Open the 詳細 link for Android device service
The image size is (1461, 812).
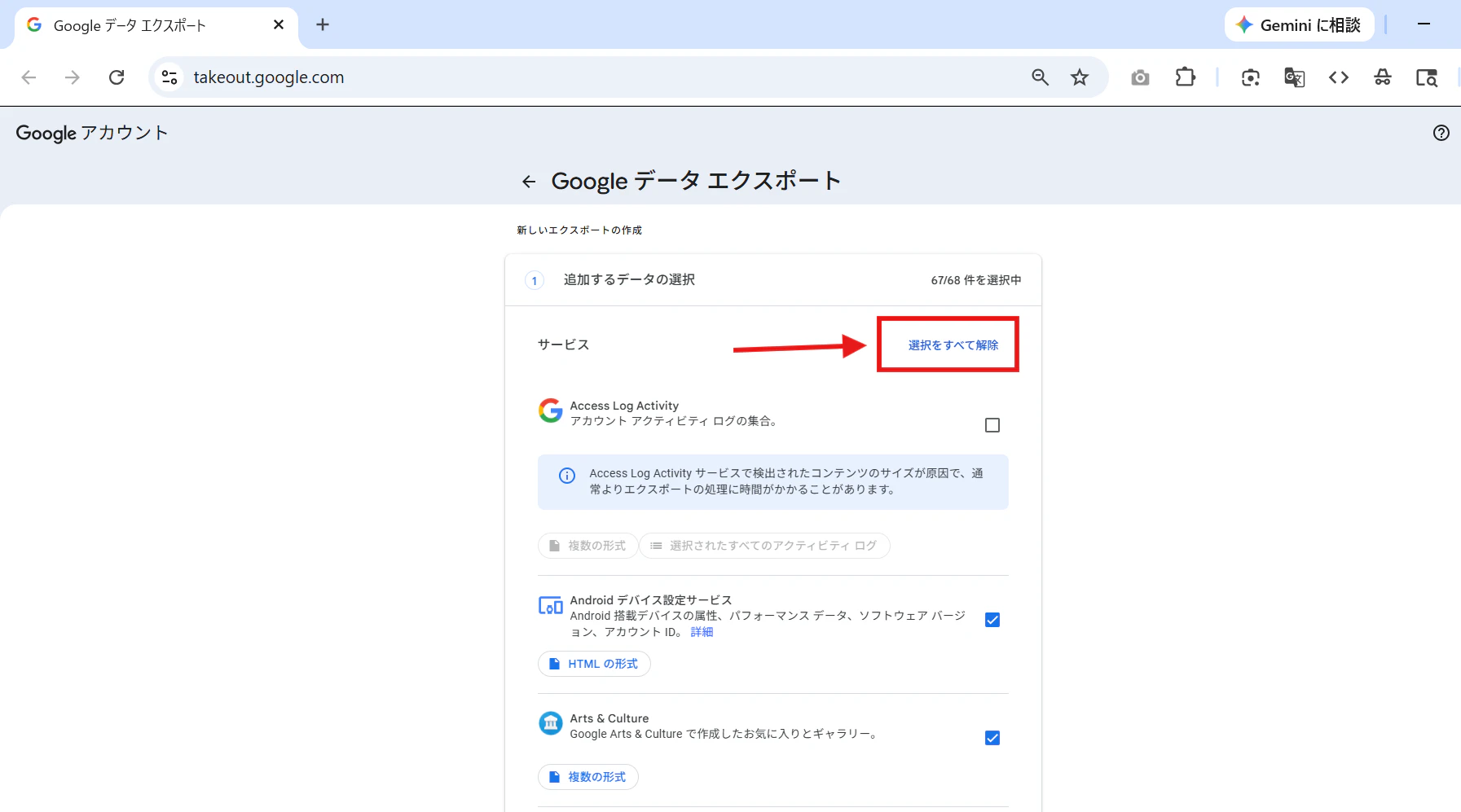click(702, 632)
